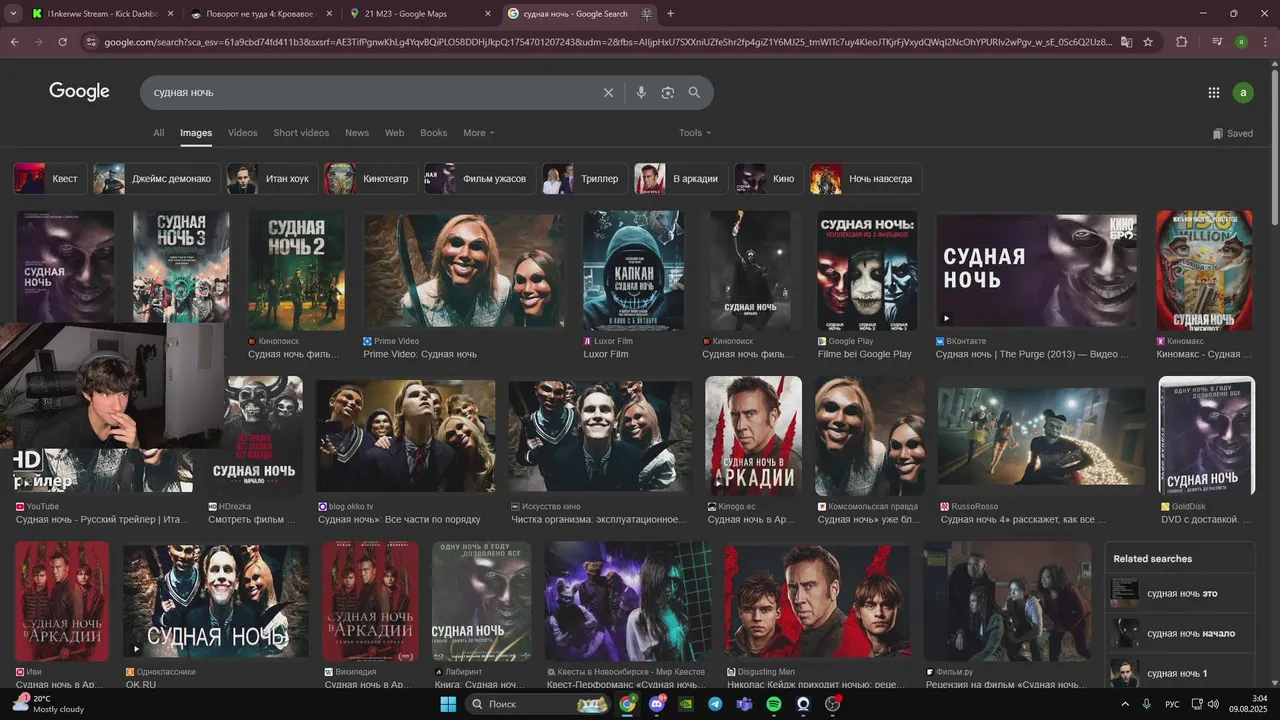Image resolution: width=1280 pixels, height=720 pixels.
Task: Open the weather widget showing 20°C
Action: click(48, 704)
